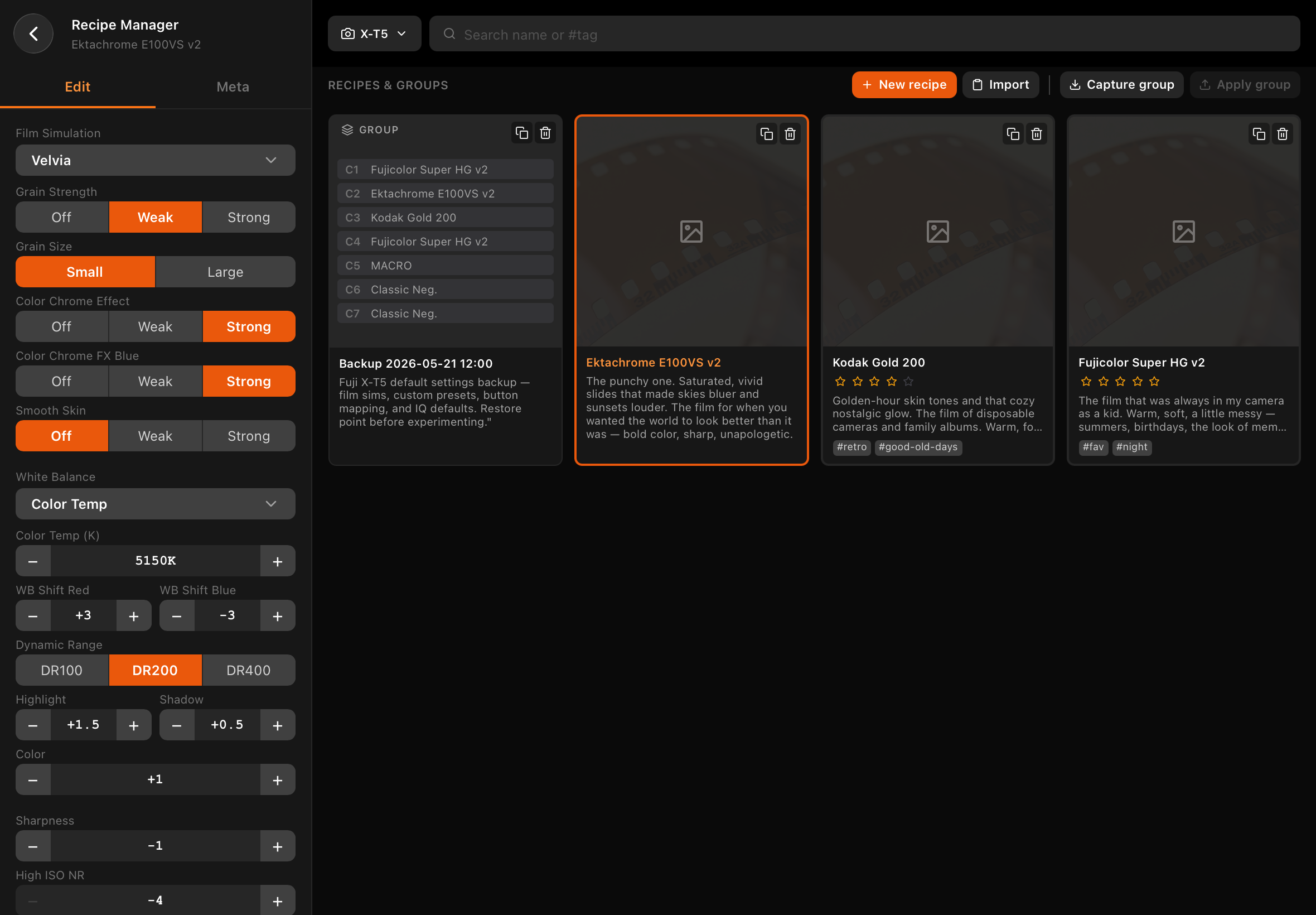Image resolution: width=1316 pixels, height=915 pixels.
Task: Click the #retro tag
Action: coord(851,447)
